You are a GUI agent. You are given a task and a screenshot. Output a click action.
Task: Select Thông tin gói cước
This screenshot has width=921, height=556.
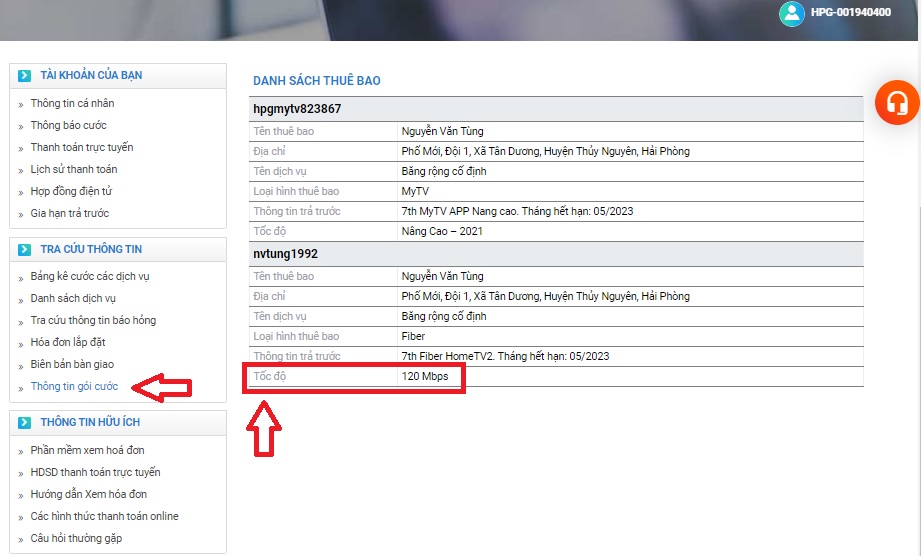click(74, 386)
